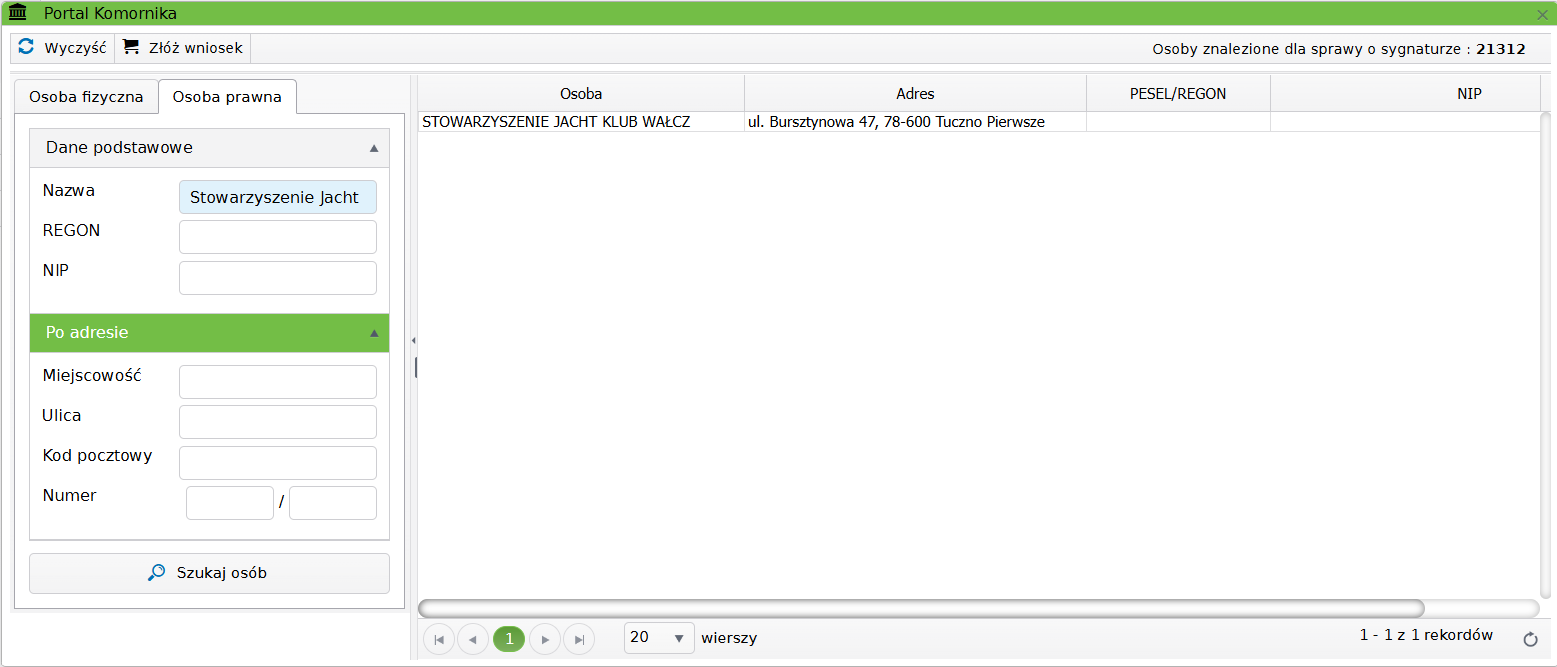This screenshot has height=667, width=1557.
Task: Reload the results table with refresh icon
Action: (1530, 639)
